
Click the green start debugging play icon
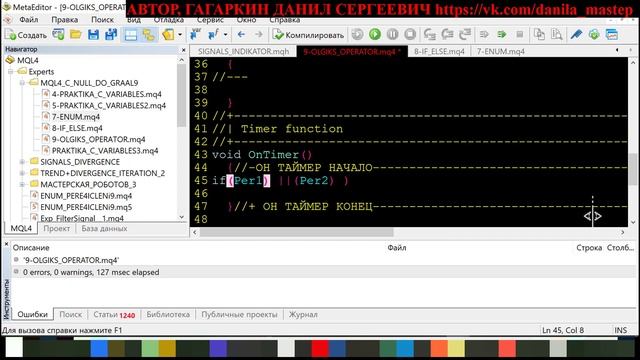(x=375, y=35)
